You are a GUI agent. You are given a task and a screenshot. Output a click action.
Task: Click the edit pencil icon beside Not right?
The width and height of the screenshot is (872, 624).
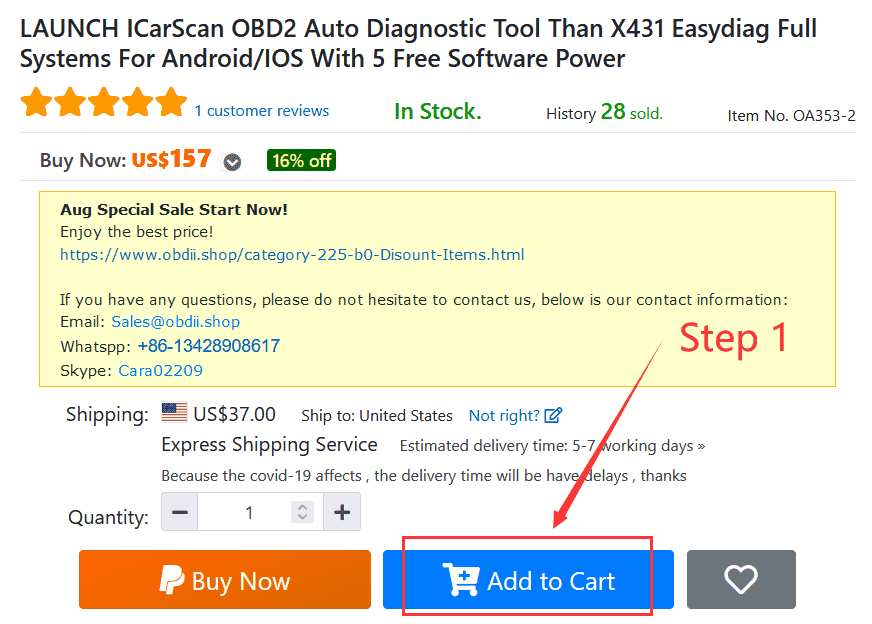point(553,415)
